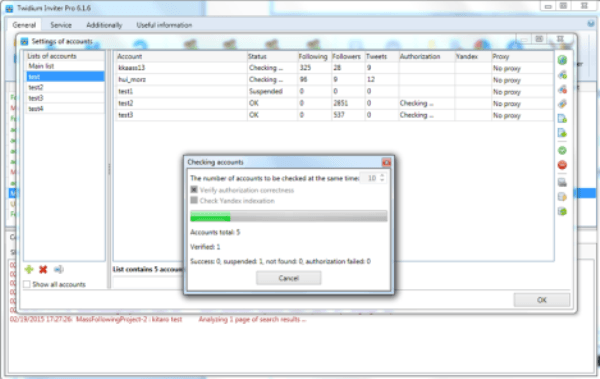The height and width of the screenshot is (379, 600).
Task: Sort by the Tweets column header
Action: 382,56
